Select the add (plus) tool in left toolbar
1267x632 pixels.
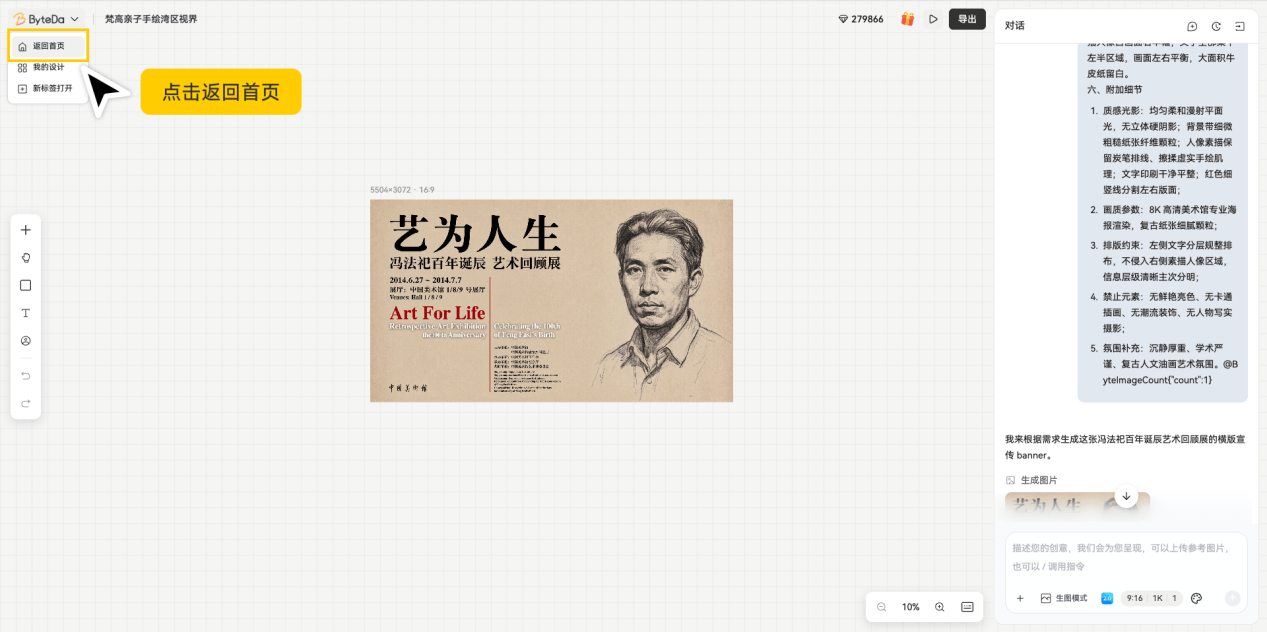26,230
